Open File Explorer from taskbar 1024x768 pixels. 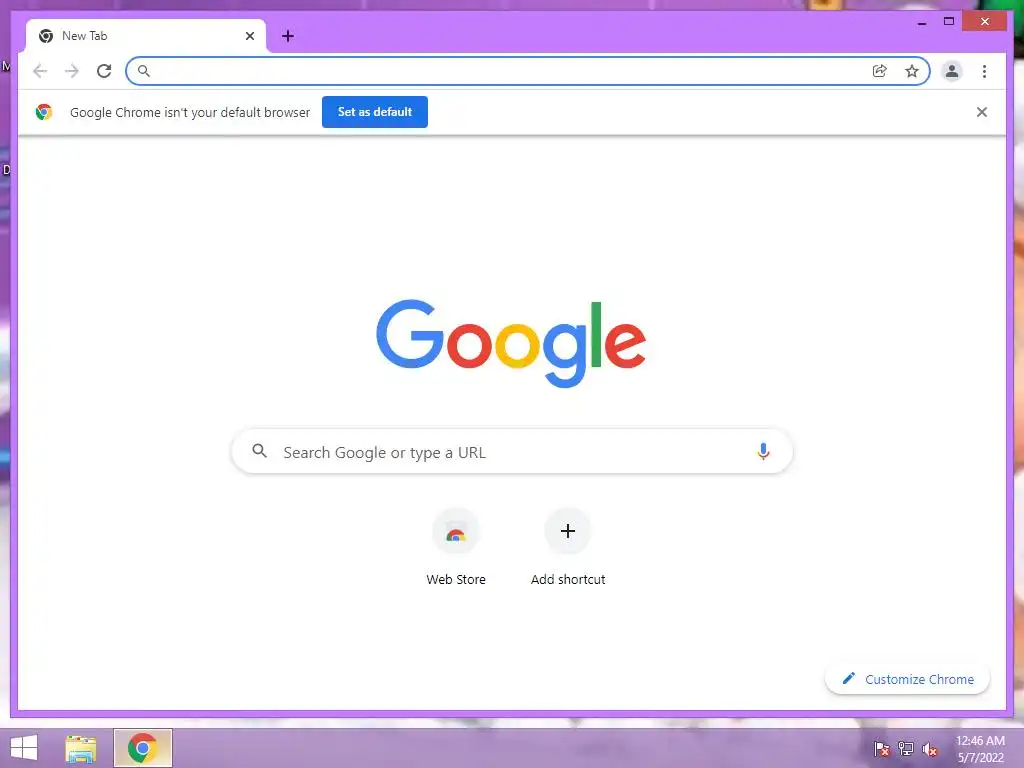81,748
